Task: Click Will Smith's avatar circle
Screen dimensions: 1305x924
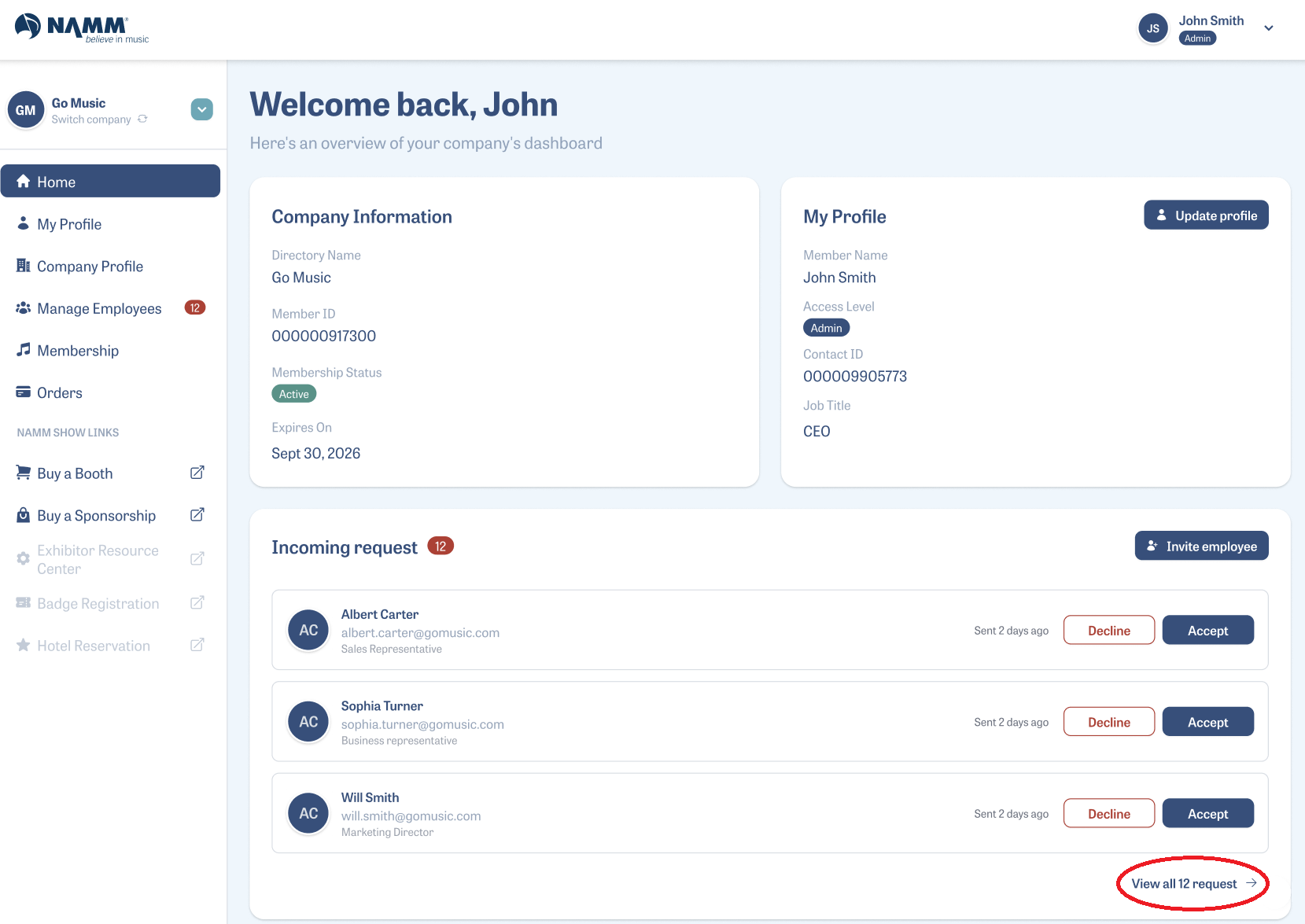Action: 308,813
